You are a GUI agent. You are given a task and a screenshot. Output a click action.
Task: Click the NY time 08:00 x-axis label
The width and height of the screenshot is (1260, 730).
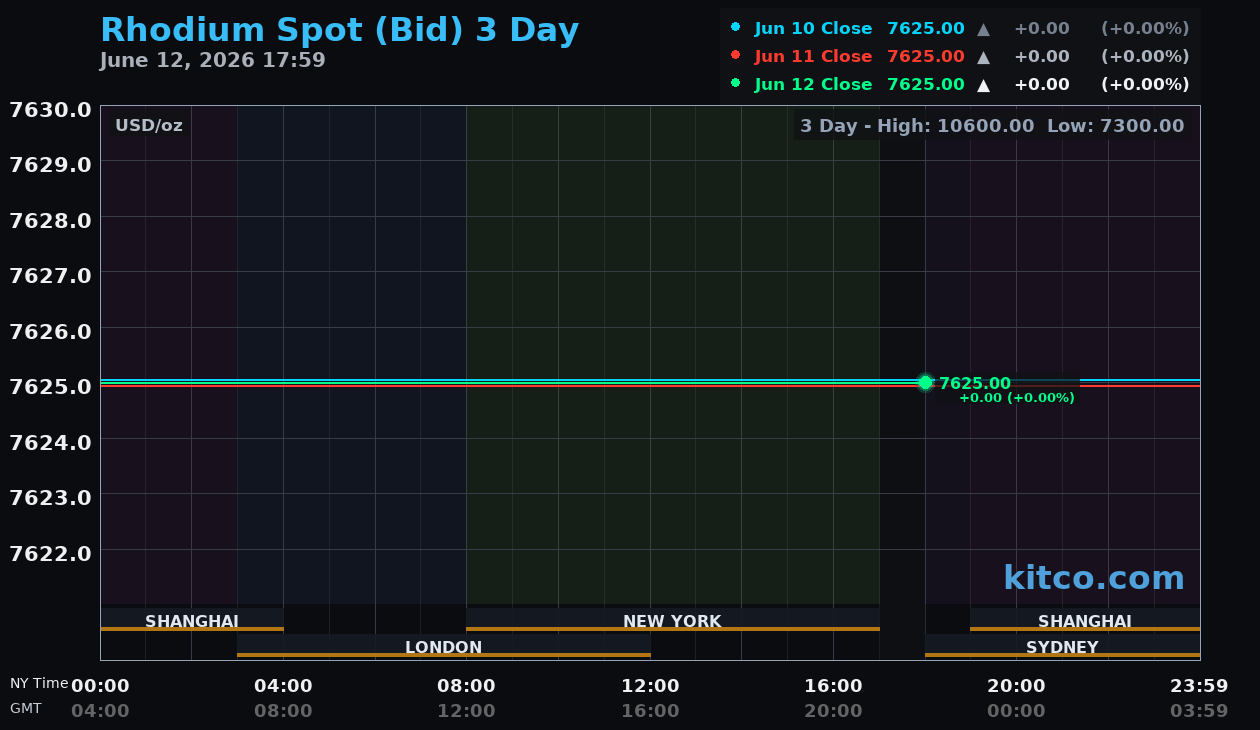point(466,686)
